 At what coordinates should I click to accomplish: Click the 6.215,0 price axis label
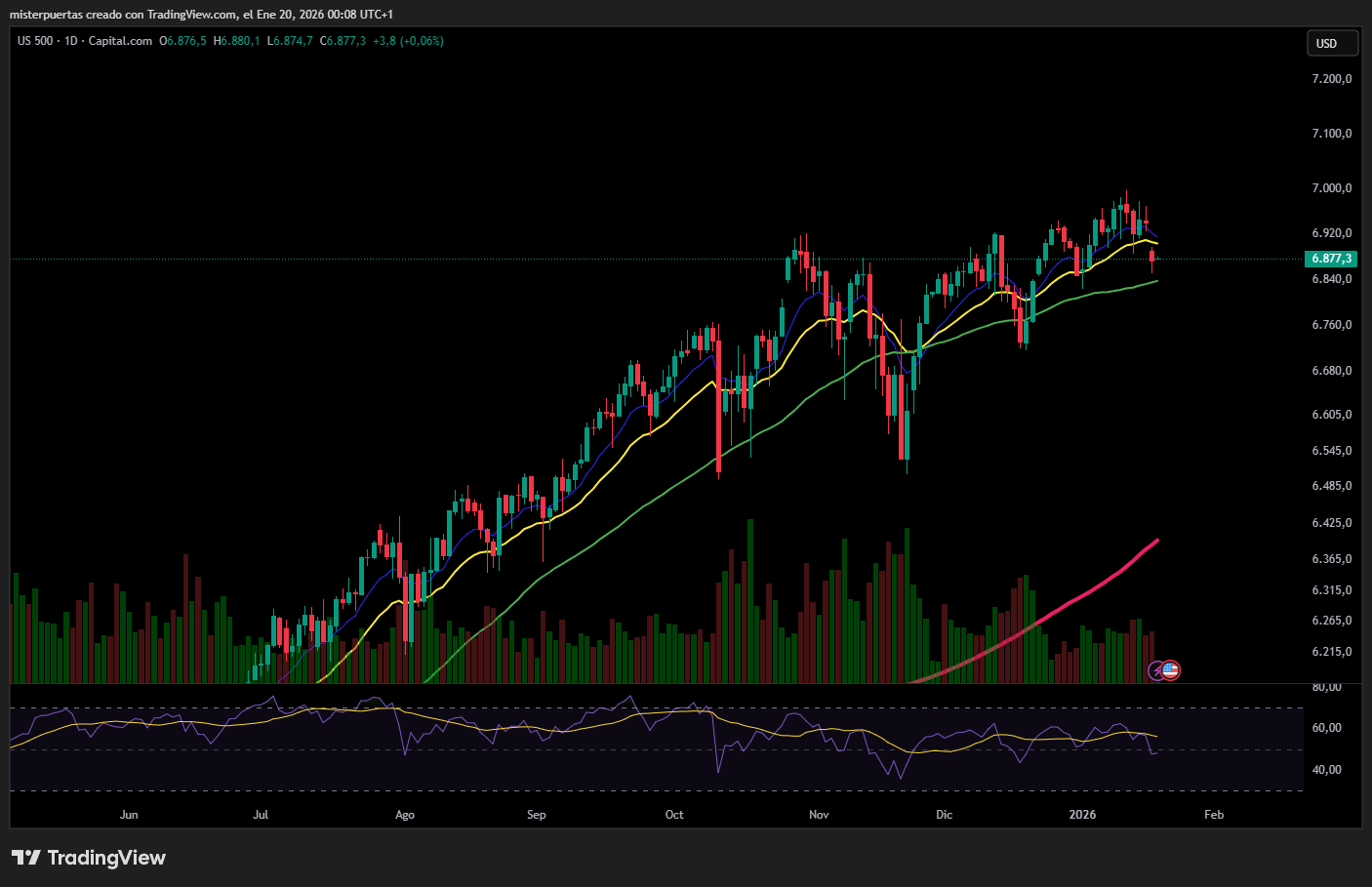pyautogui.click(x=1332, y=652)
